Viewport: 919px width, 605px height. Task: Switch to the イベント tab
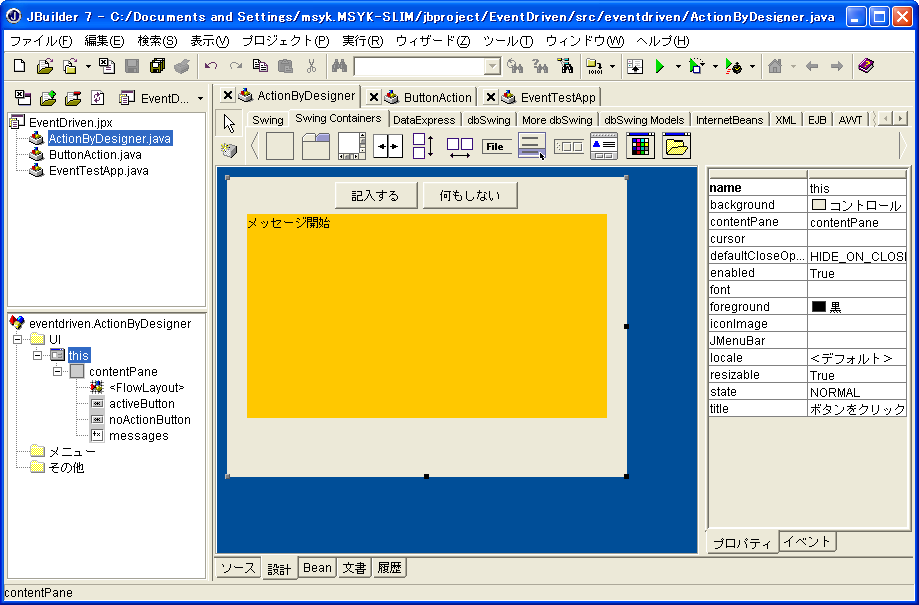(x=807, y=542)
